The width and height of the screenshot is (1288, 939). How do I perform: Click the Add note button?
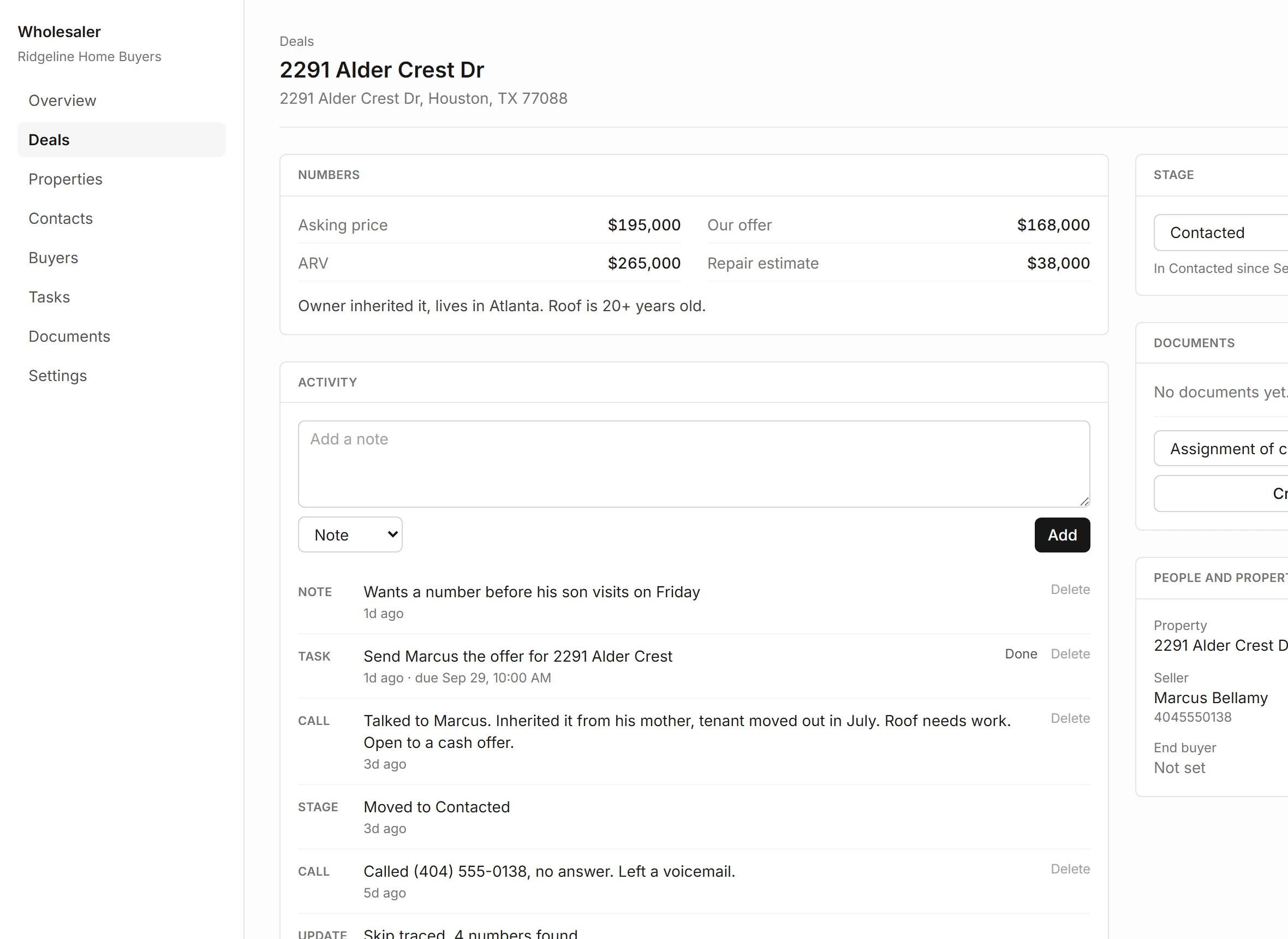[x=1062, y=535]
